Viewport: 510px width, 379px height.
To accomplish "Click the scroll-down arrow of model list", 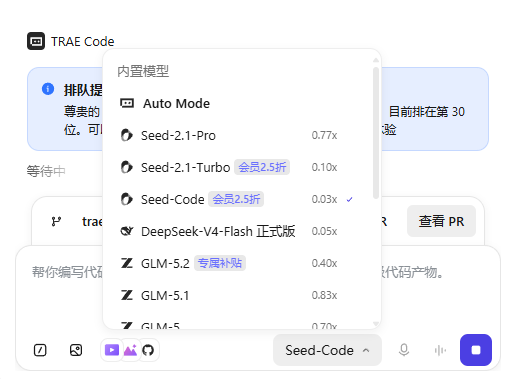I will click(376, 324).
